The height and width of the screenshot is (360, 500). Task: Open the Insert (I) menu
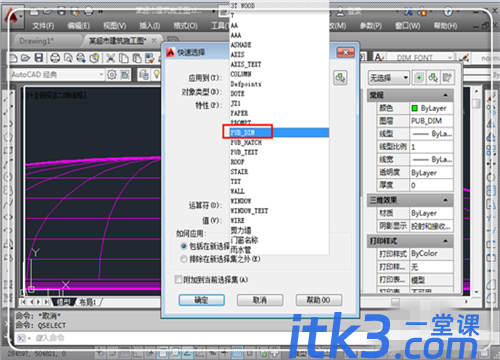point(149,26)
